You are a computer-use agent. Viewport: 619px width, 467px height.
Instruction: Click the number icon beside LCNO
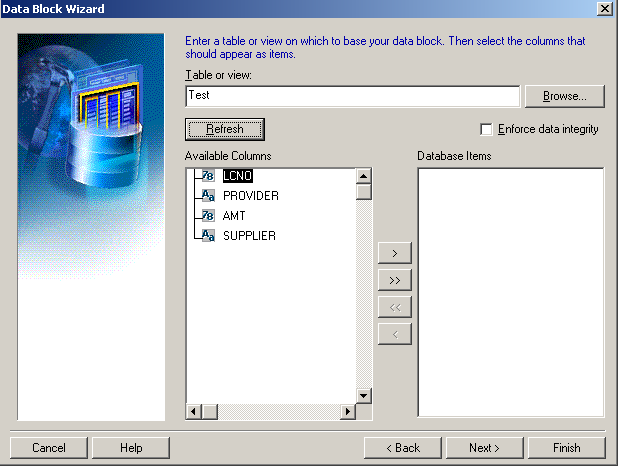coord(208,176)
